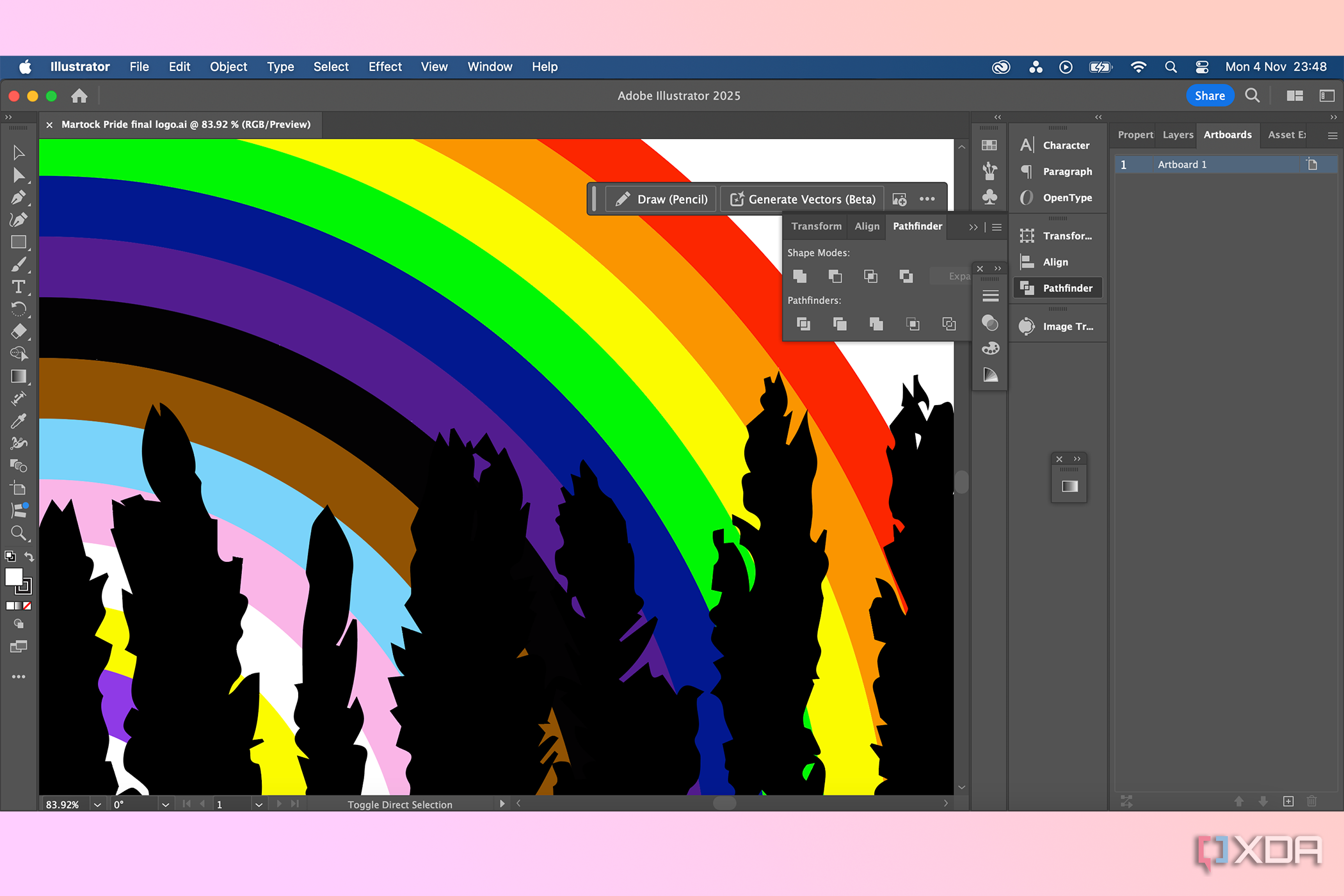Image resolution: width=1344 pixels, height=896 pixels.
Task: Pick the Paintbrush tool
Action: pos(19,264)
